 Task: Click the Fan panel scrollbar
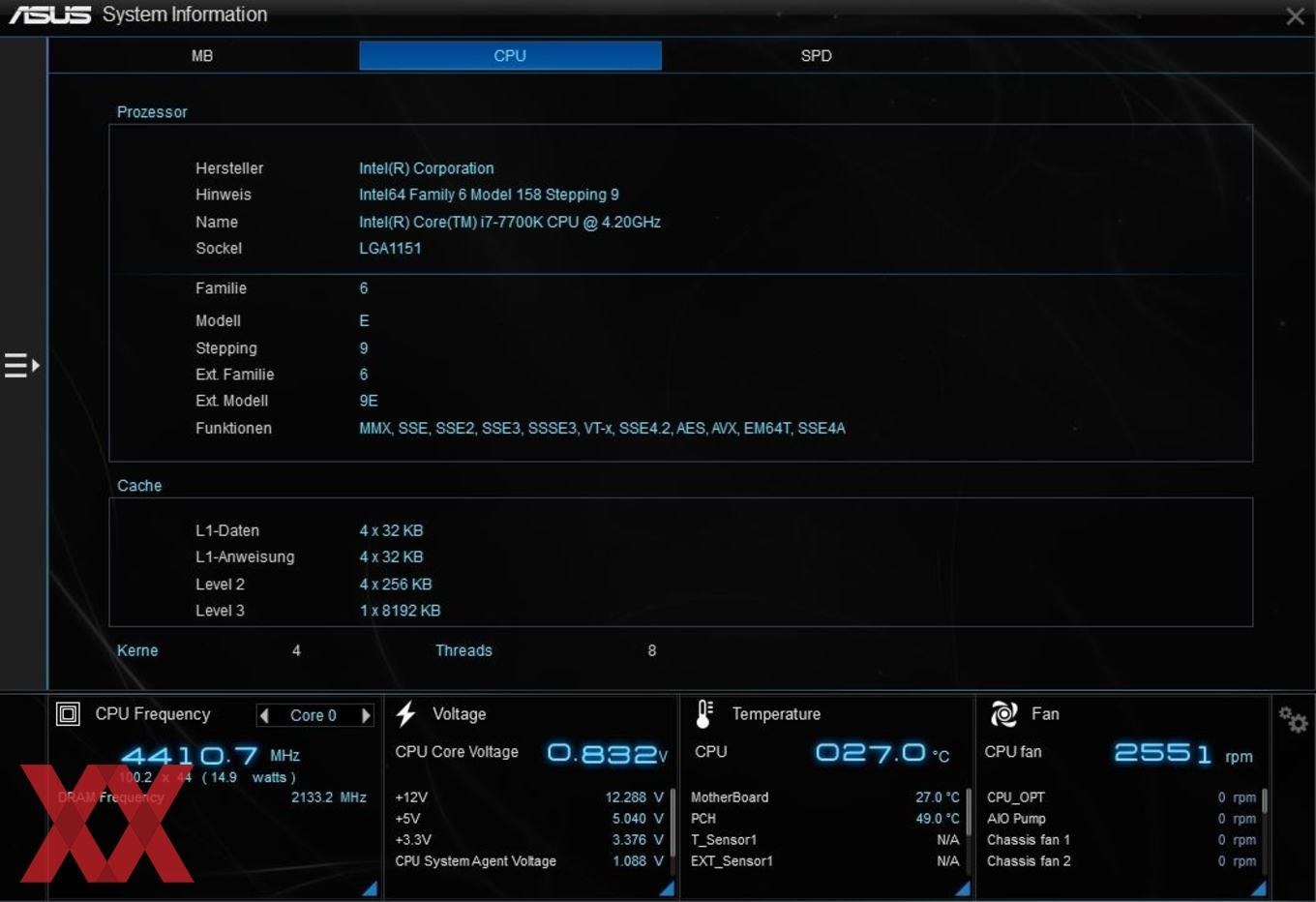(1265, 801)
